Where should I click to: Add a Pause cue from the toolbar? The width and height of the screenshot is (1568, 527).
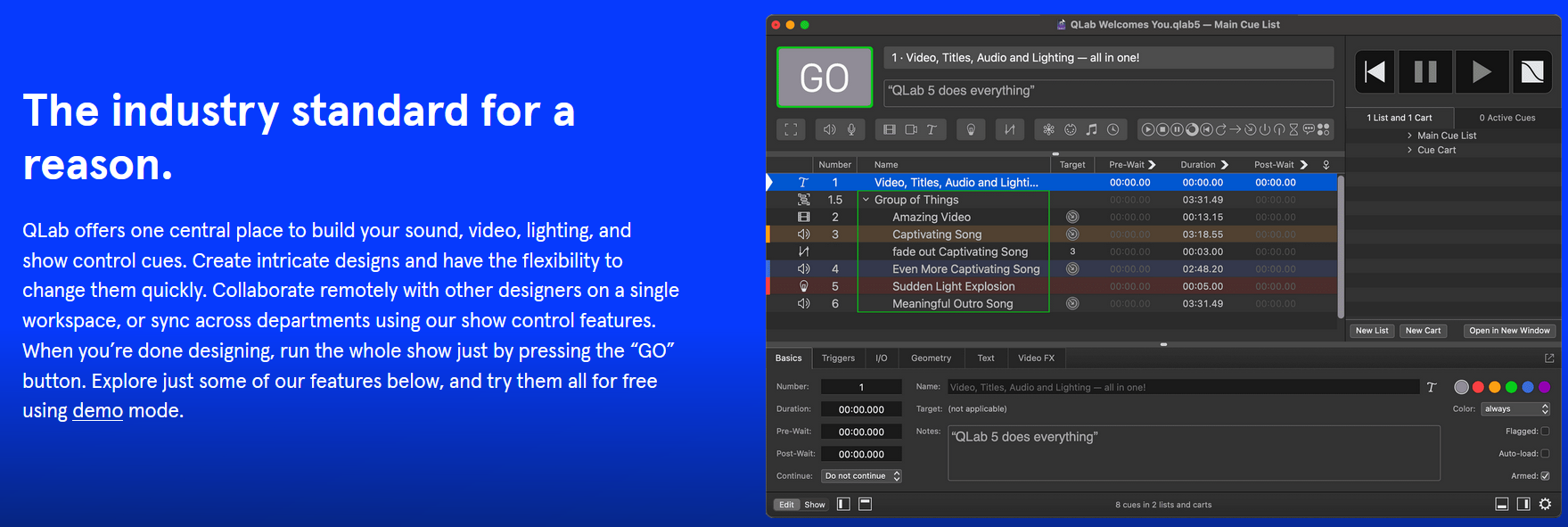click(1177, 129)
